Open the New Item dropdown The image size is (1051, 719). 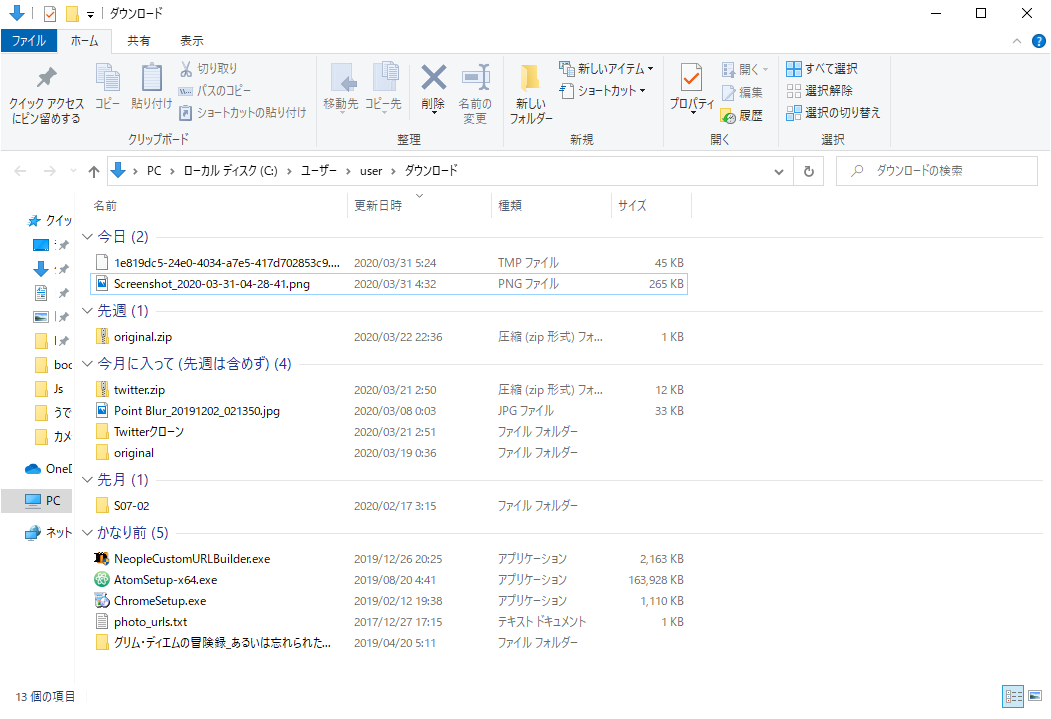click(606, 68)
